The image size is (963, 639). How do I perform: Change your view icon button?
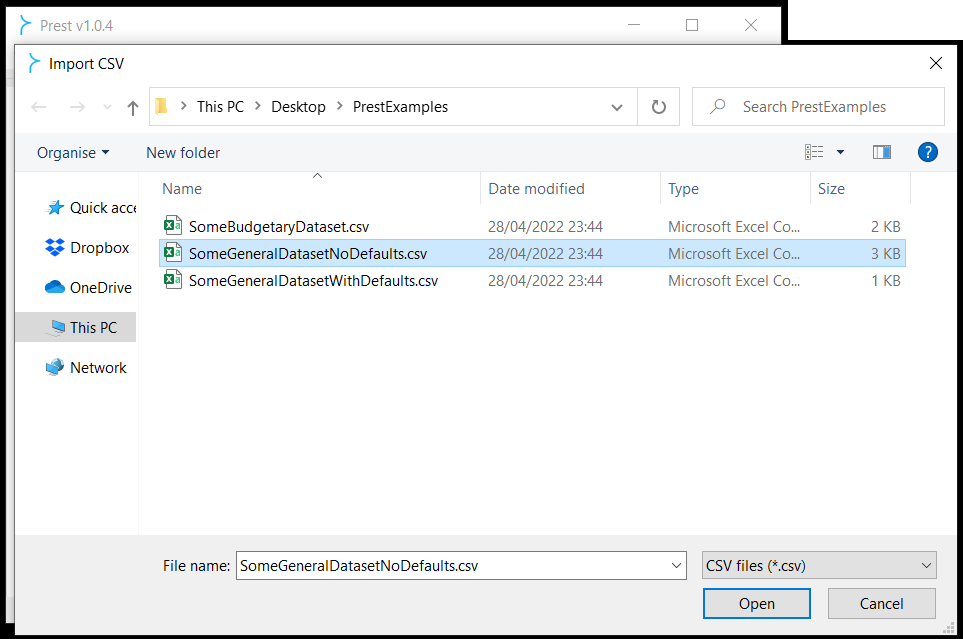point(814,152)
